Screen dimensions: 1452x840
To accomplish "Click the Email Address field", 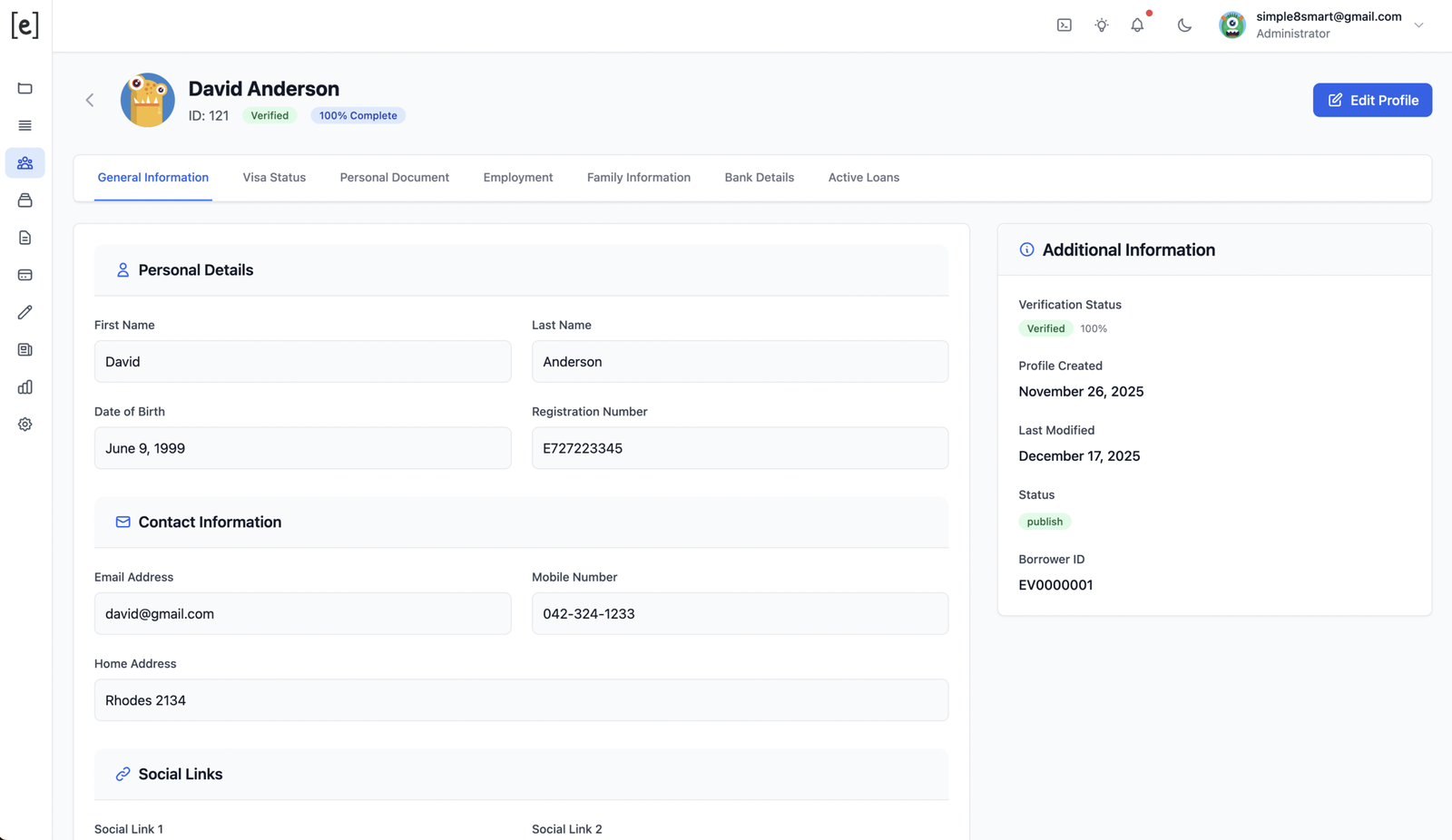I will [x=302, y=614].
